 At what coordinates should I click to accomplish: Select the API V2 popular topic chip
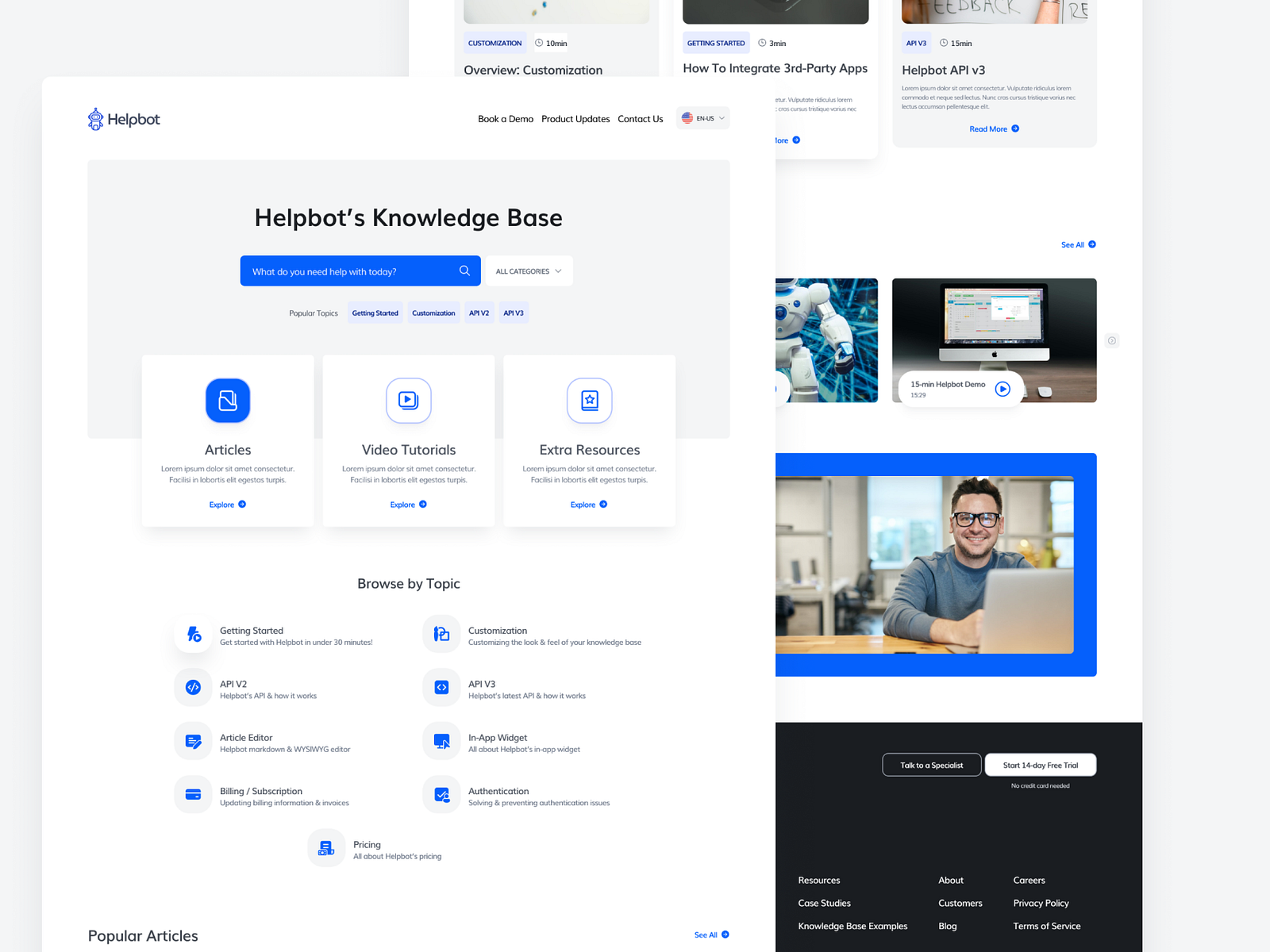click(x=479, y=313)
